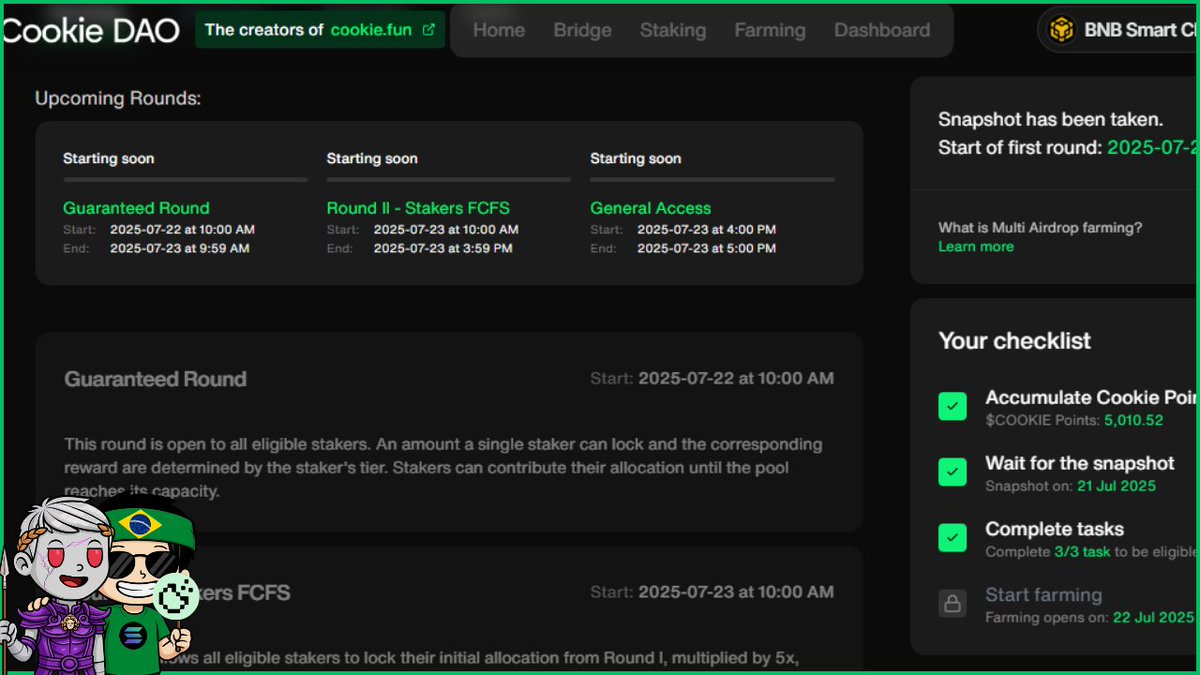Click the Start farming checklist item

(x=1044, y=595)
